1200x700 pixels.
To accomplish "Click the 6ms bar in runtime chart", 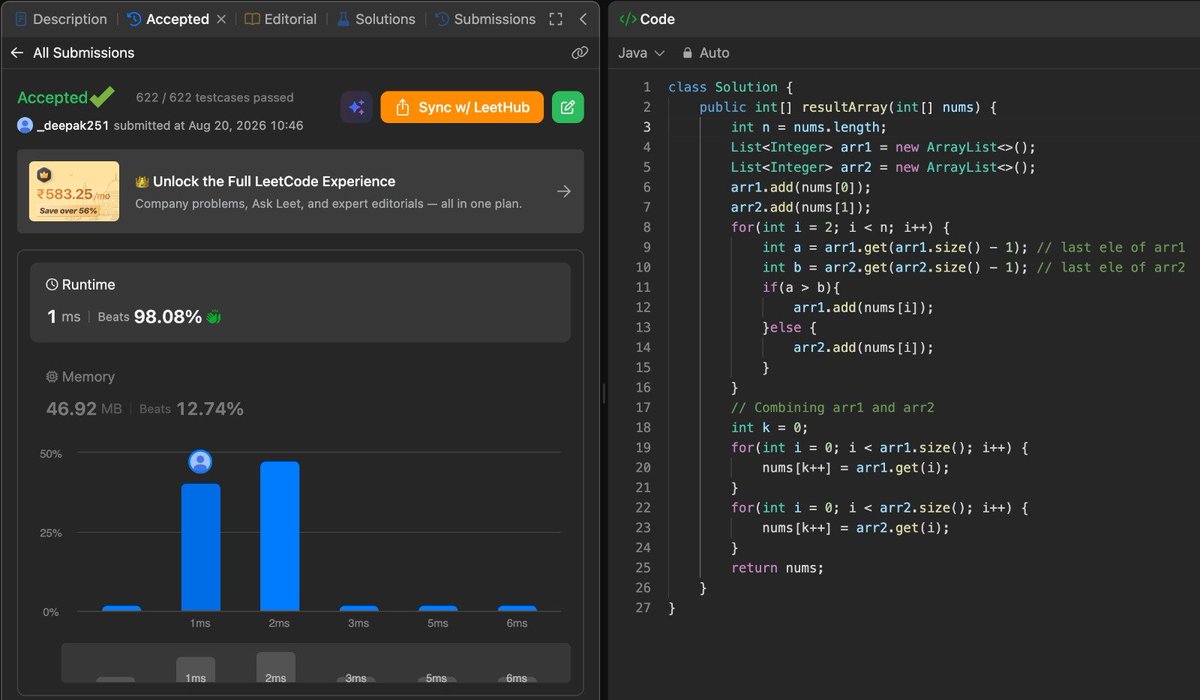I will click(517, 608).
